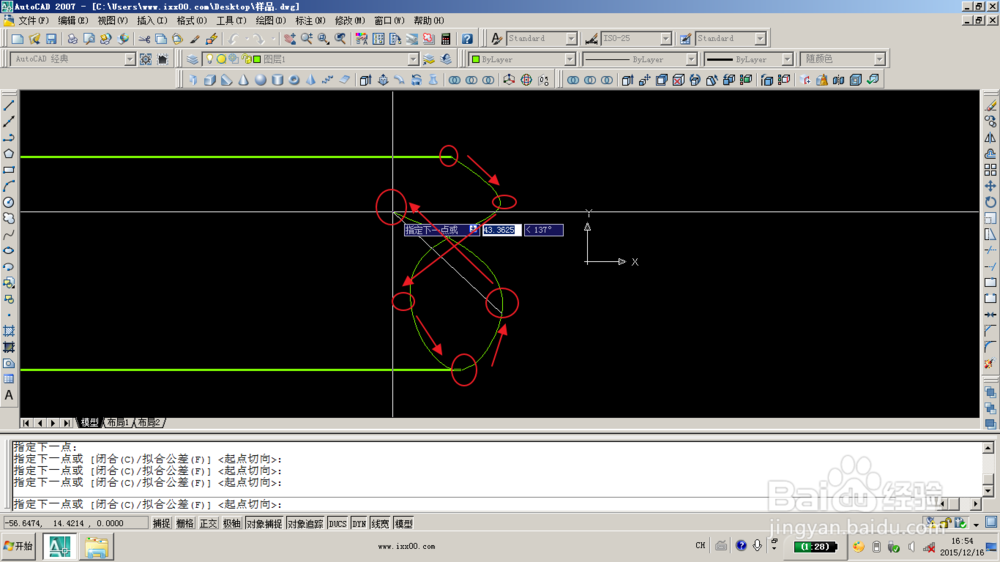The height and width of the screenshot is (562, 1000).
Task: Switch to the 布局2 layout tab
Action: coord(149,423)
